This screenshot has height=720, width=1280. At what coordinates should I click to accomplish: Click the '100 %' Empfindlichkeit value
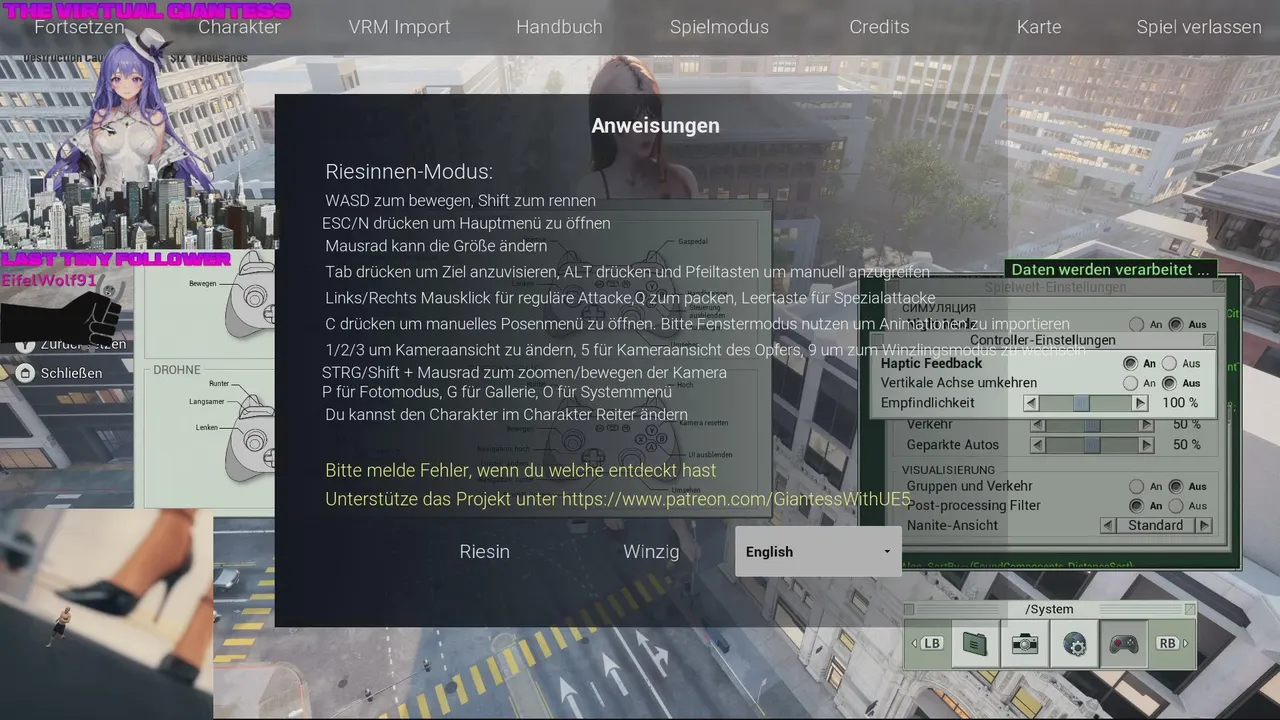1180,403
